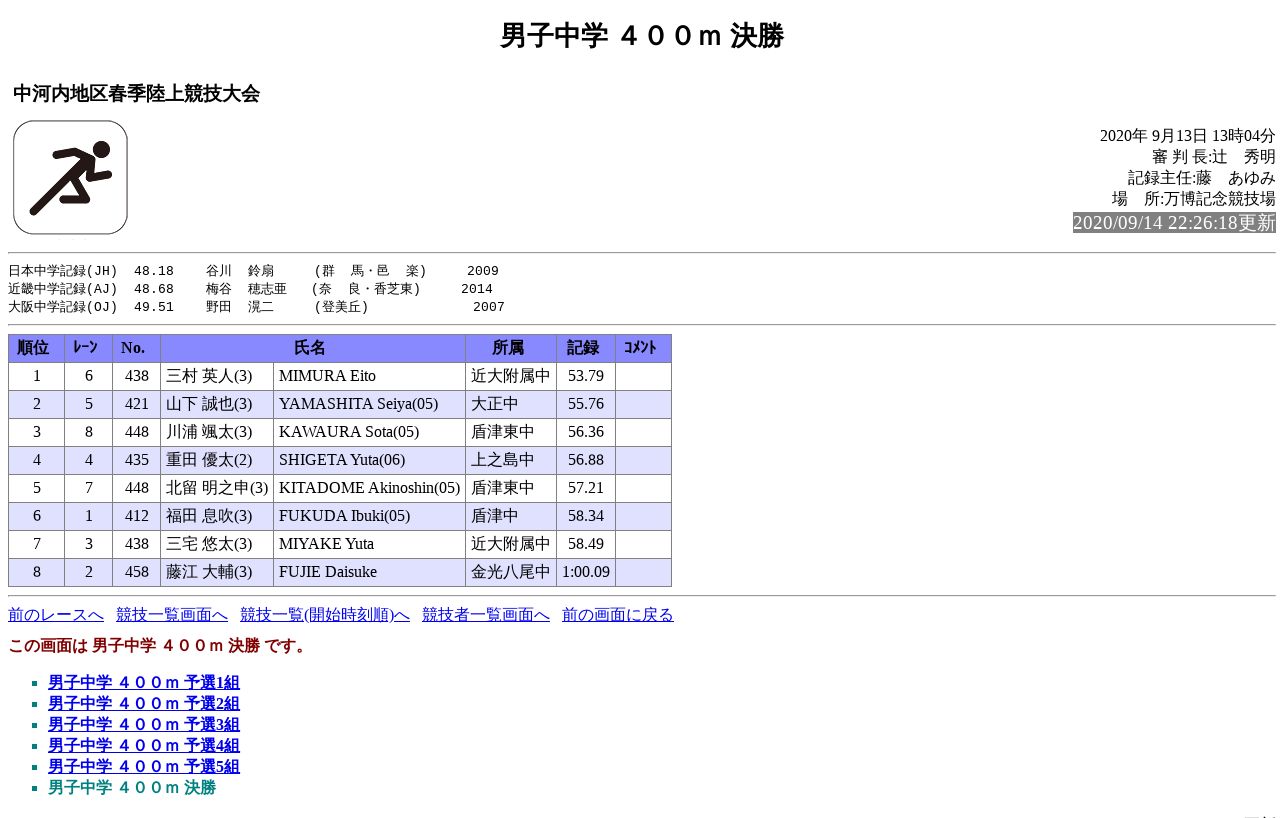This screenshot has width=1284, height=818.
Task: Open 男子中学 400m 予選4組 link
Action: pyautogui.click(x=144, y=746)
